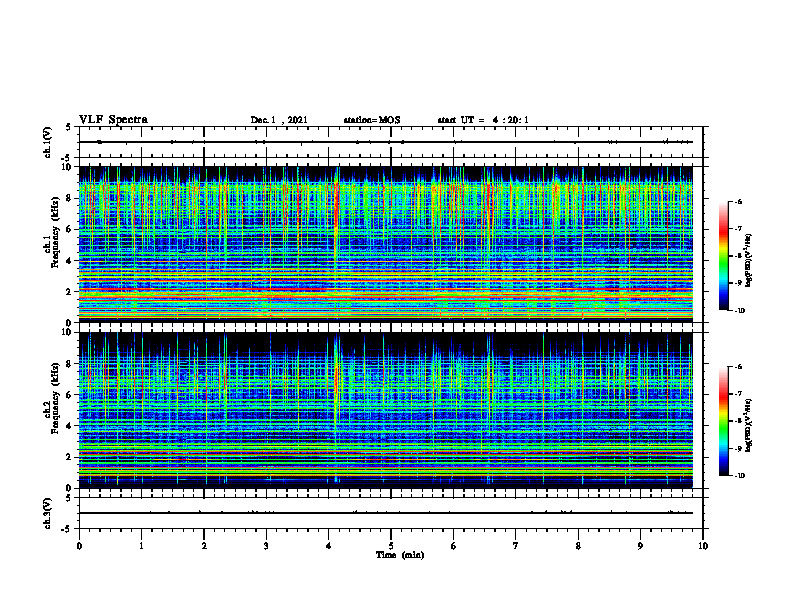Click the "7" tick on the time axis

pyautogui.click(x=516, y=546)
